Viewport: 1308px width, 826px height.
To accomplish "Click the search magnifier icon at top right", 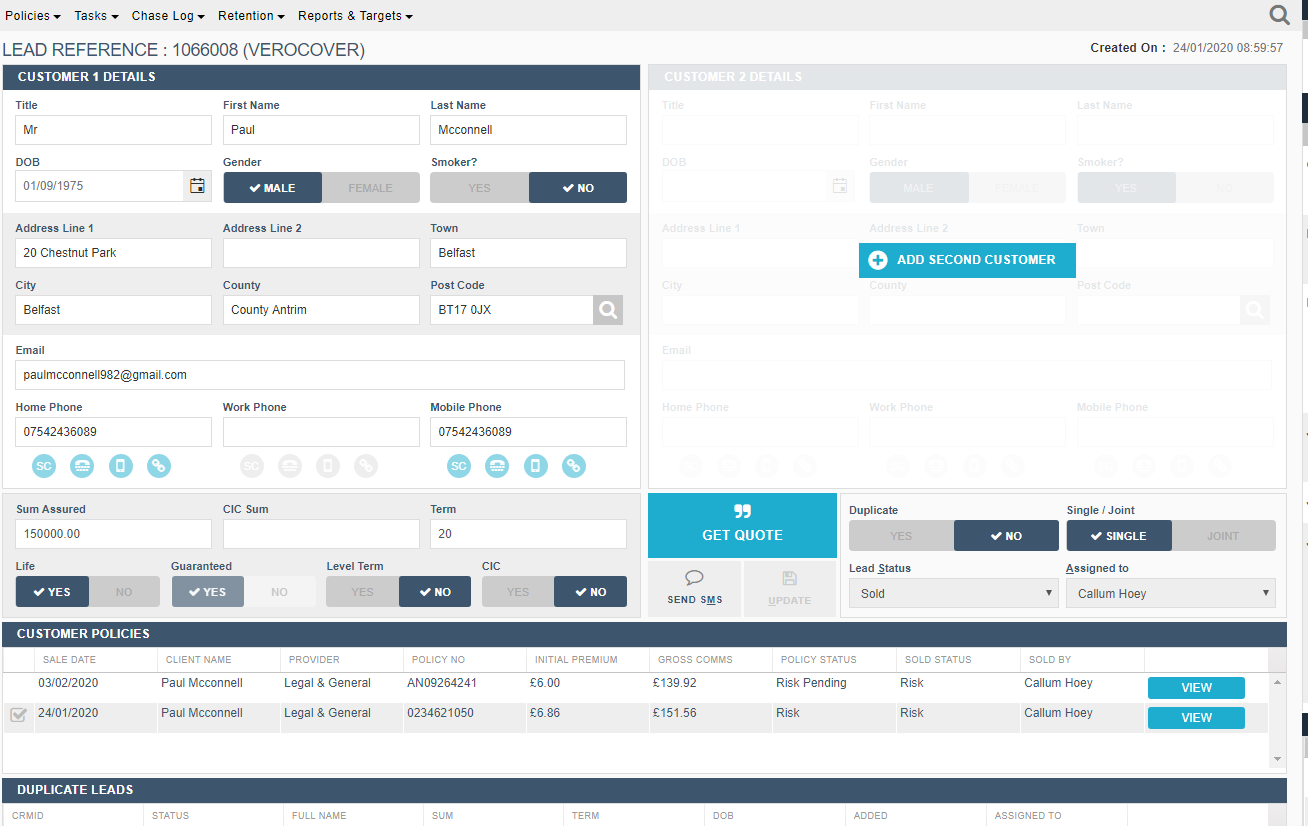I will point(1279,15).
